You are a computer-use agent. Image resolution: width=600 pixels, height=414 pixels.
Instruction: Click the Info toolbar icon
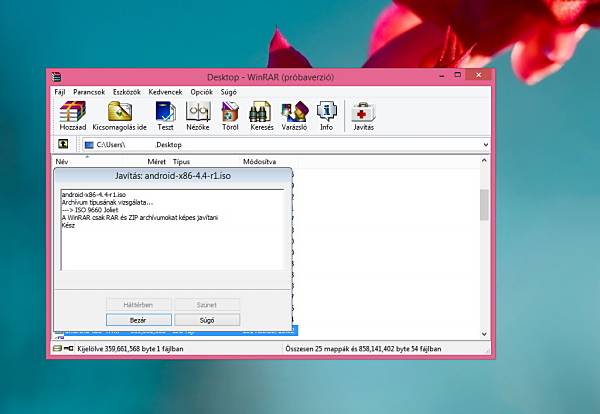[x=326, y=112]
